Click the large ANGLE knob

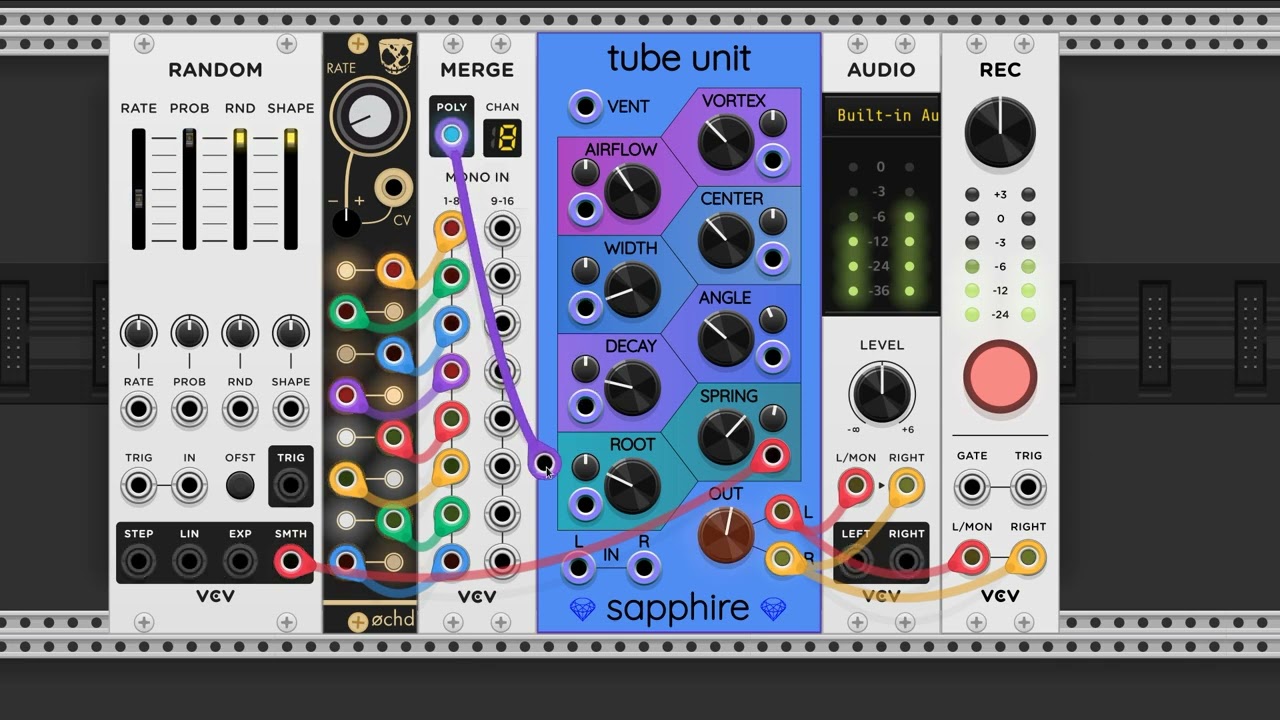(x=726, y=339)
